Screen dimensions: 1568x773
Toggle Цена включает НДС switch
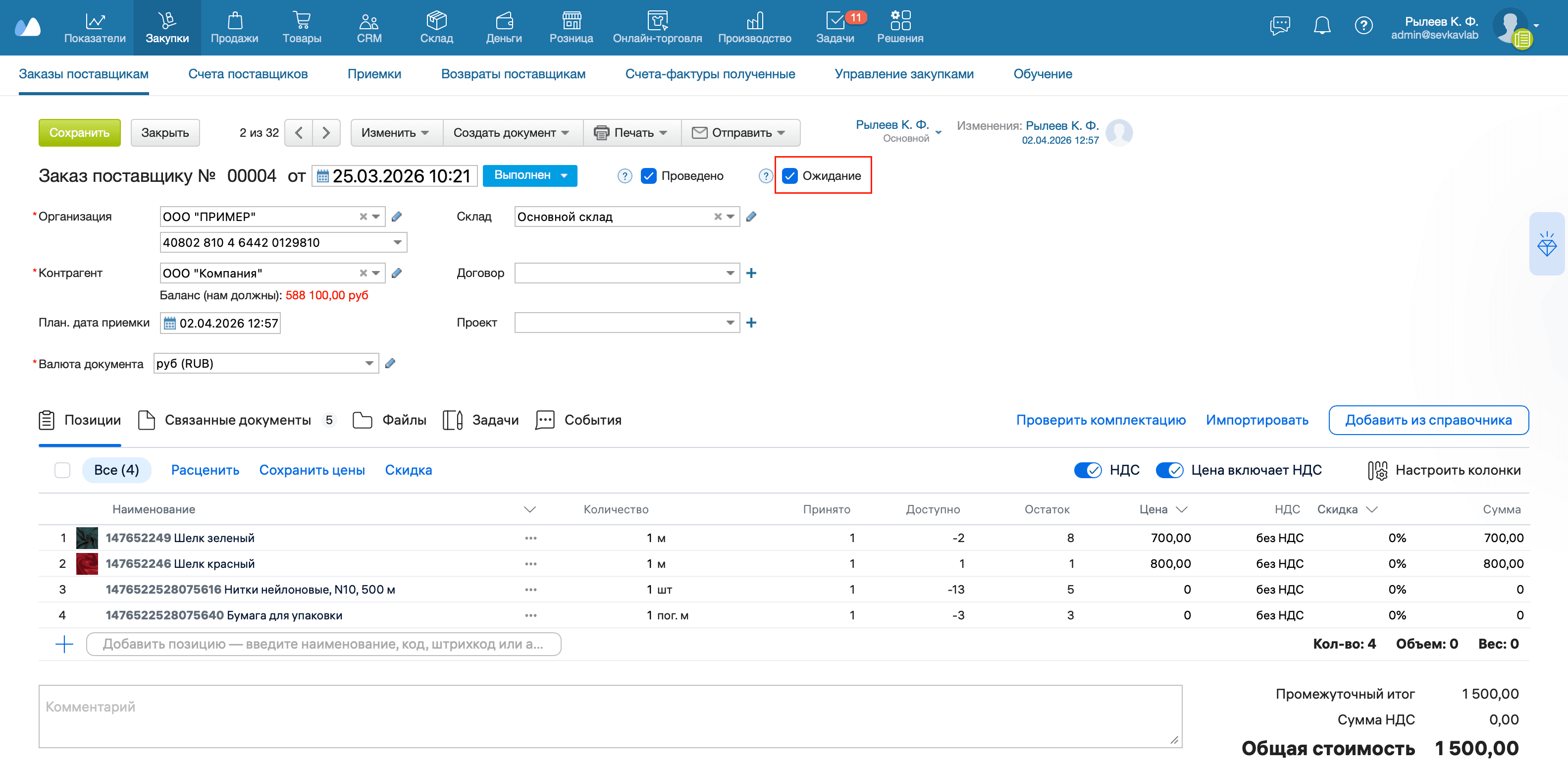coord(1169,470)
